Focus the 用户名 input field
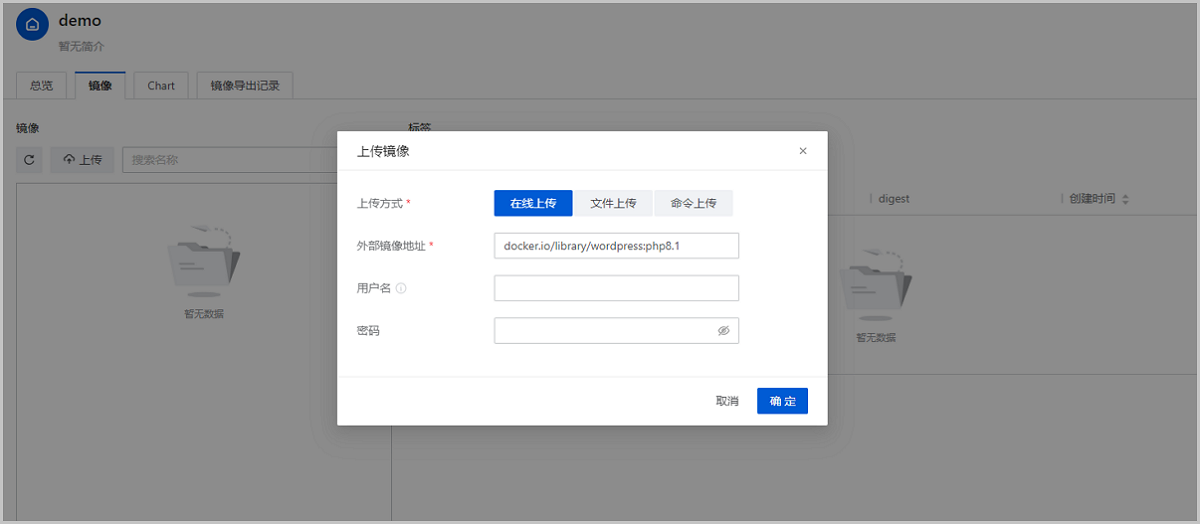 click(x=616, y=288)
